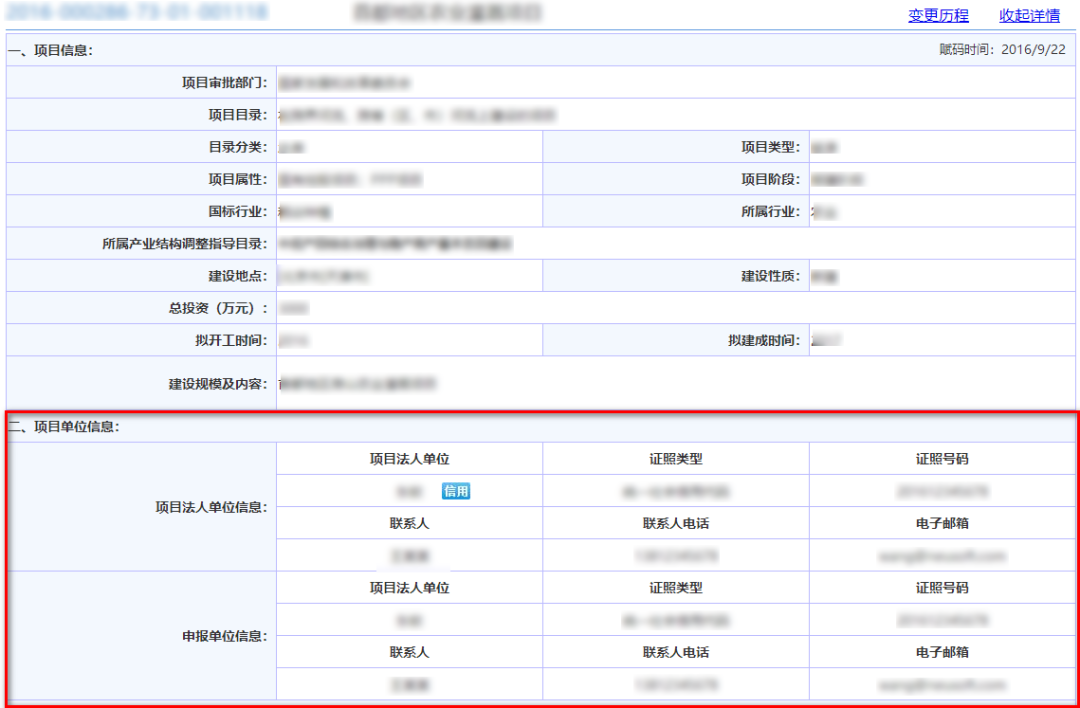The width and height of the screenshot is (1080, 708).
Task: Collapse details via 收起详情 link
Action: coord(1029,16)
